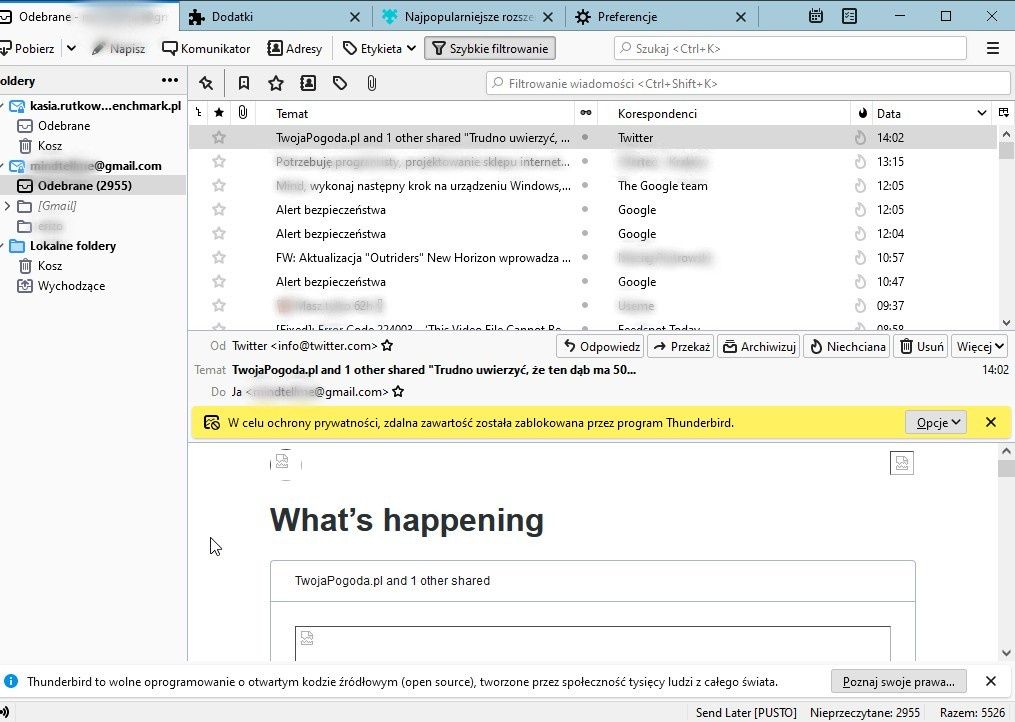Image resolution: width=1015 pixels, height=722 pixels.
Task: Open Opcje dropdown for remote content
Action: click(936, 423)
